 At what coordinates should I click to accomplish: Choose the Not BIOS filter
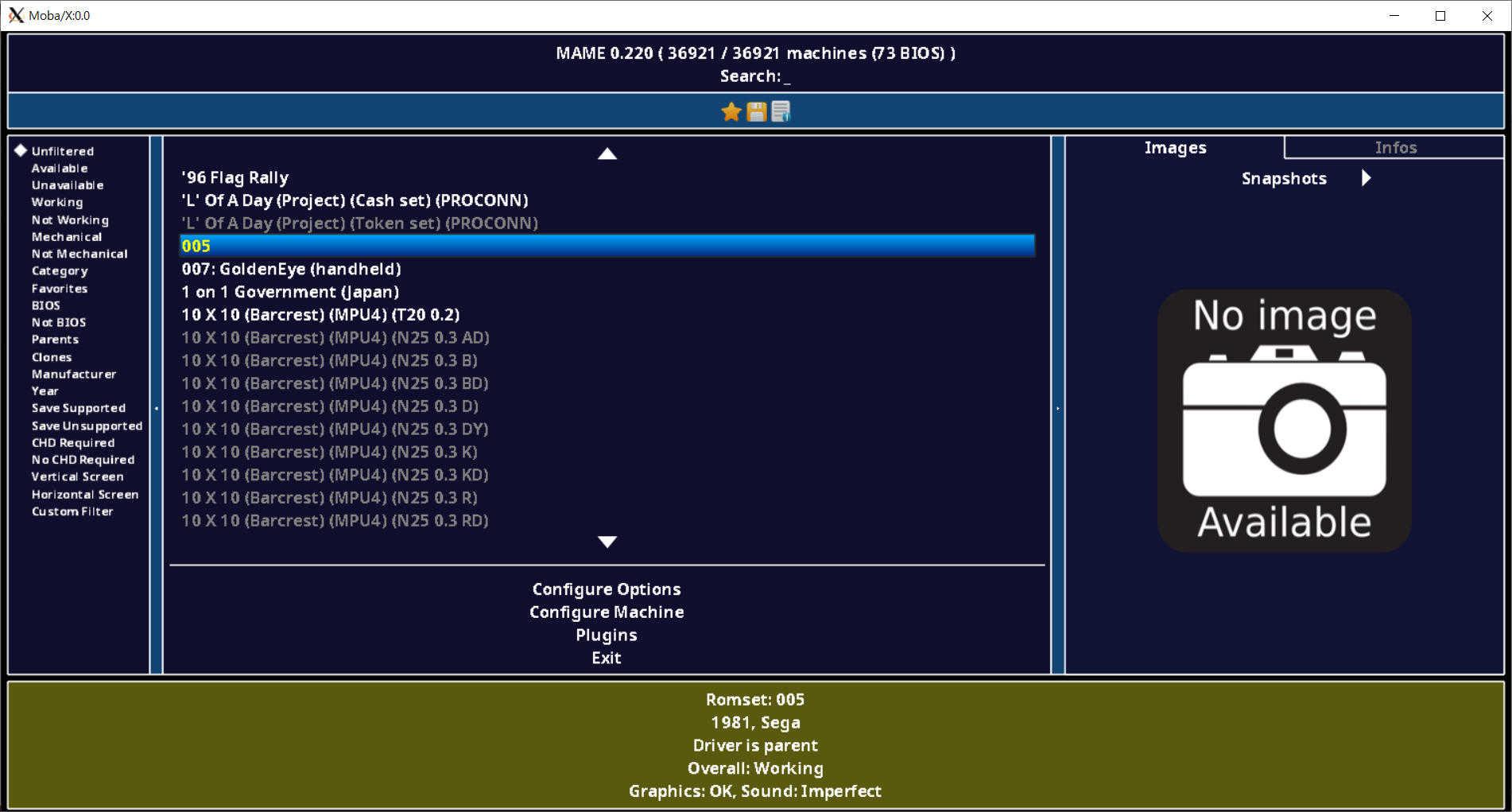click(x=59, y=322)
